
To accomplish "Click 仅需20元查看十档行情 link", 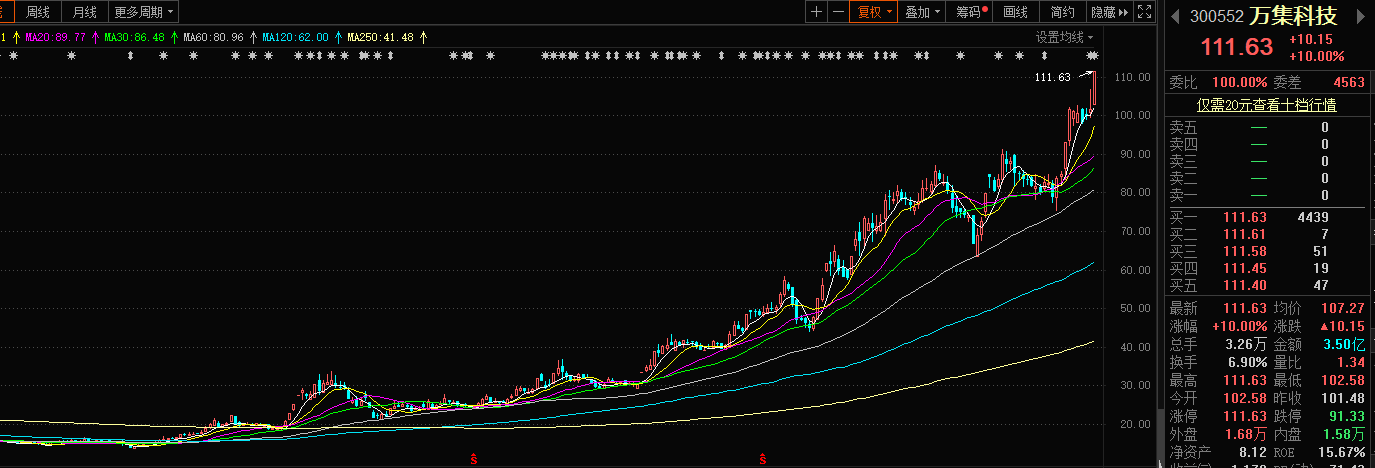I will 1267,104.
